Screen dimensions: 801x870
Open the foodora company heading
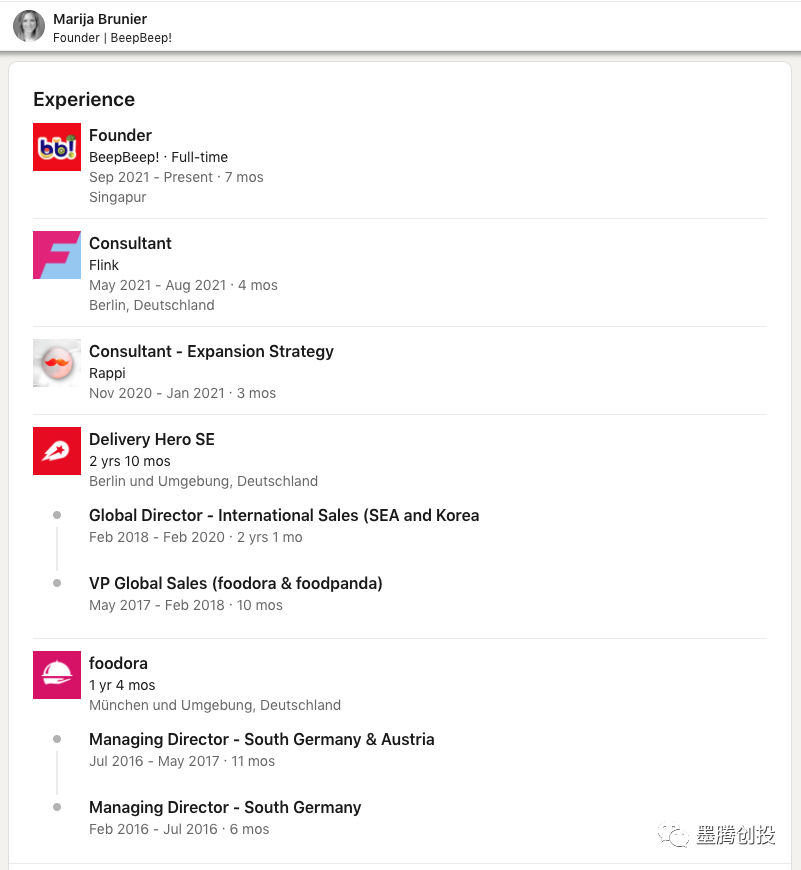coord(118,663)
